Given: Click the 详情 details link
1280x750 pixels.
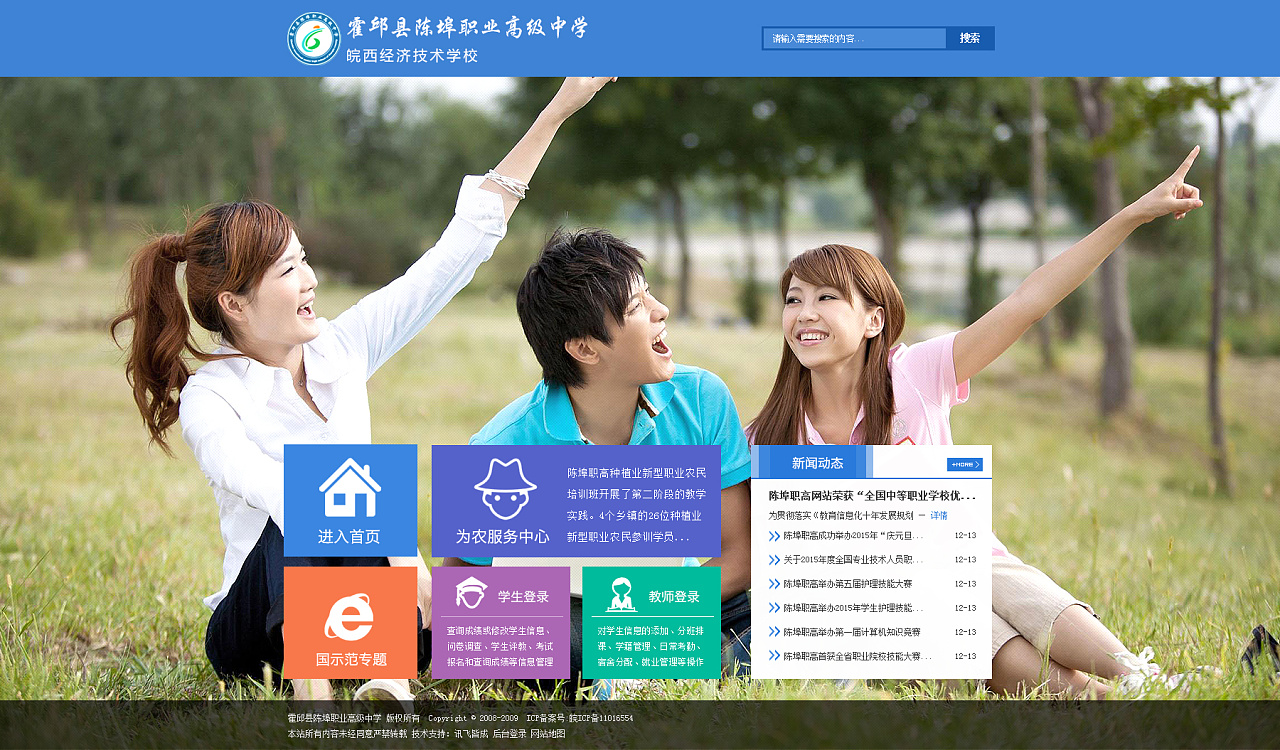Looking at the screenshot, I should (939, 516).
